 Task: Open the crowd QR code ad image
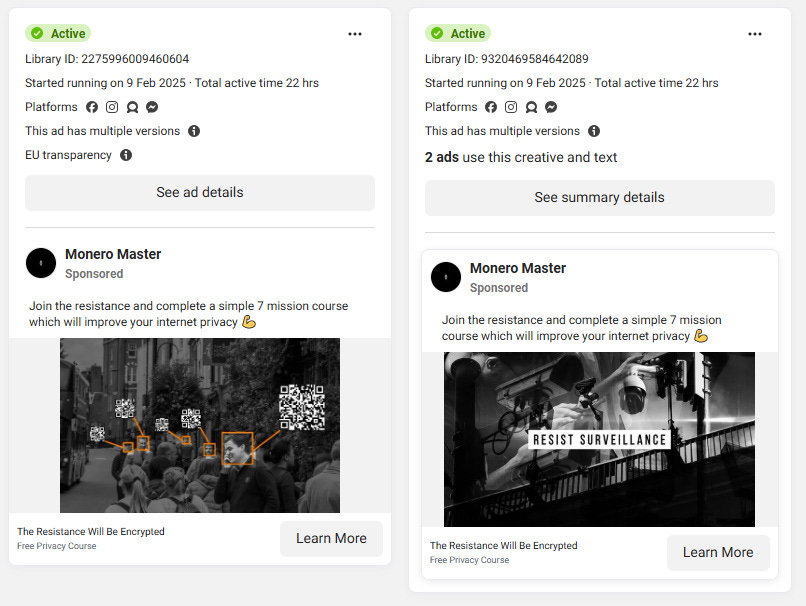click(x=200, y=425)
